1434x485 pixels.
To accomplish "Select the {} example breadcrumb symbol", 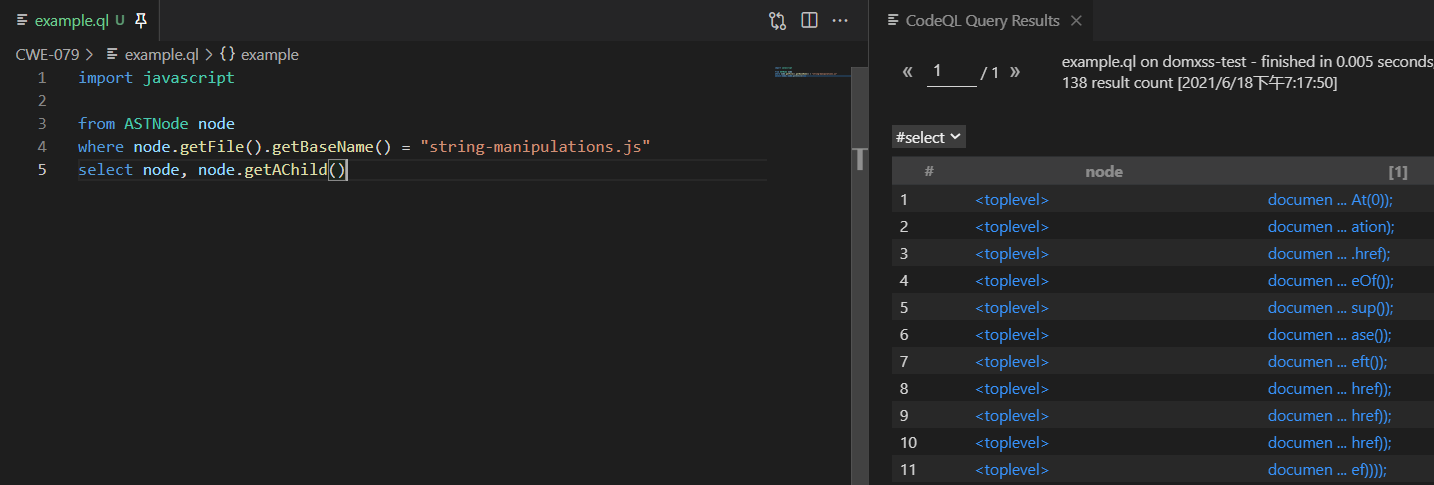I will (260, 55).
